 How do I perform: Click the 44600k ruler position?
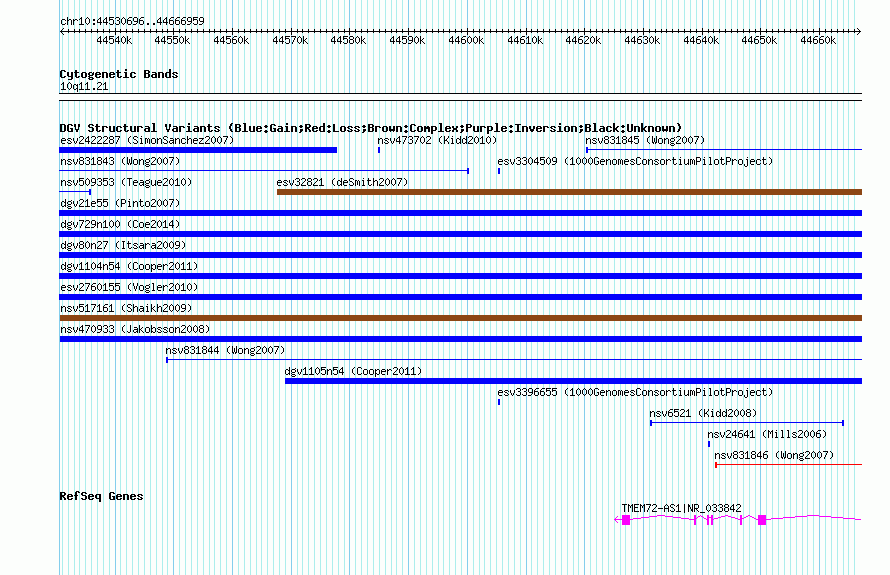pyautogui.click(x=466, y=40)
